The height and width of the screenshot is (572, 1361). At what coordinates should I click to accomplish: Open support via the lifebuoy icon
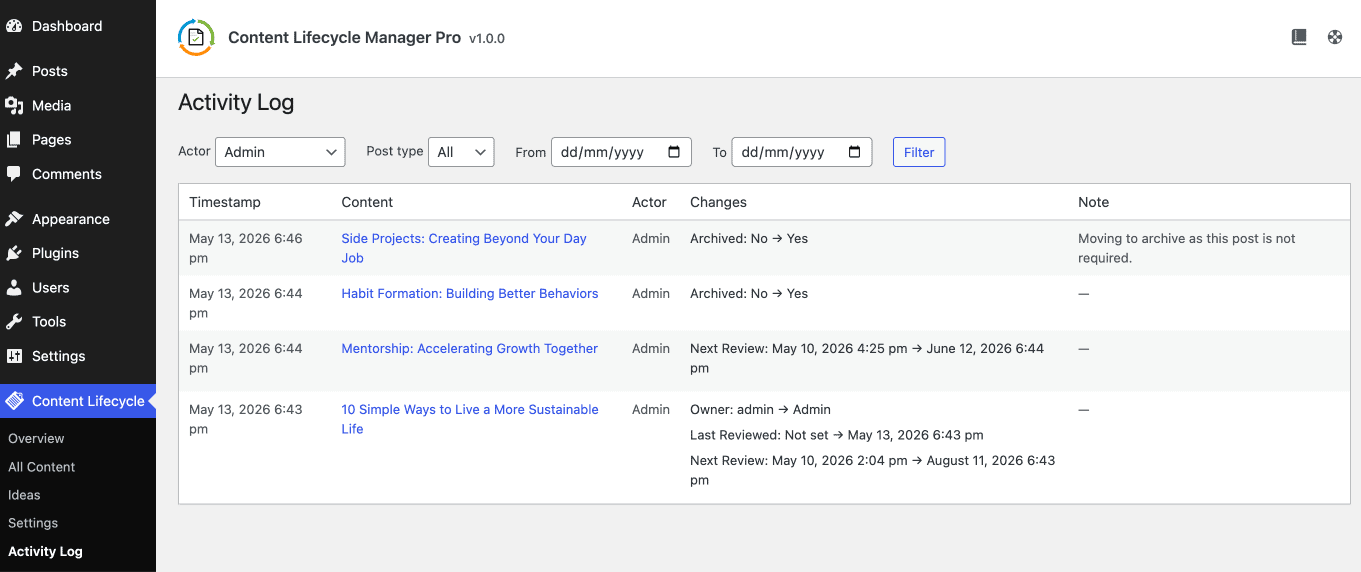click(x=1335, y=37)
